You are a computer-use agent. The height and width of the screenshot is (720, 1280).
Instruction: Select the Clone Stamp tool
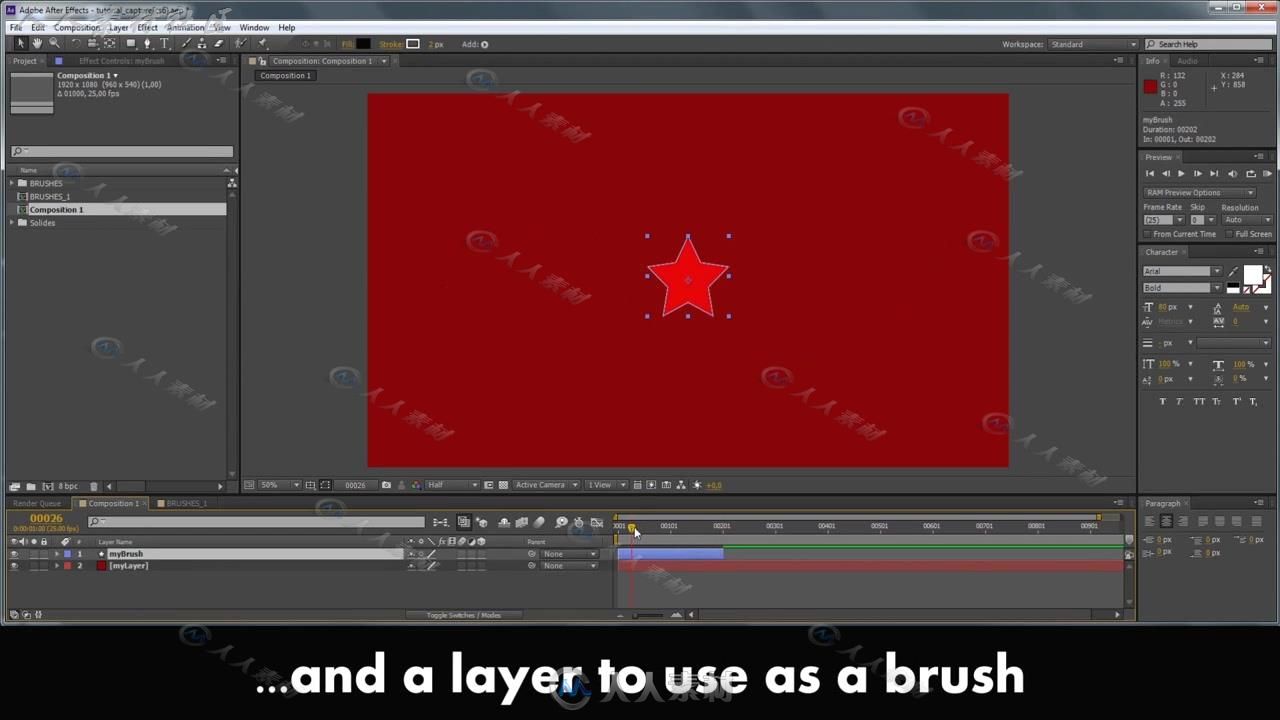click(202, 44)
